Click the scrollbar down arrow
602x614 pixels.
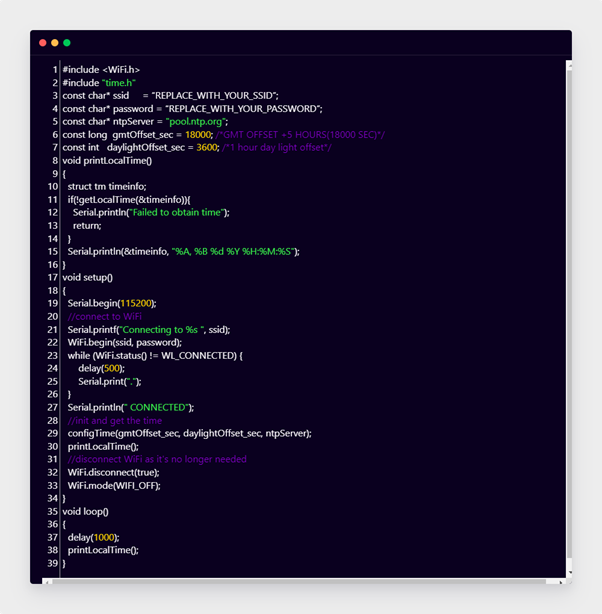click(569, 573)
